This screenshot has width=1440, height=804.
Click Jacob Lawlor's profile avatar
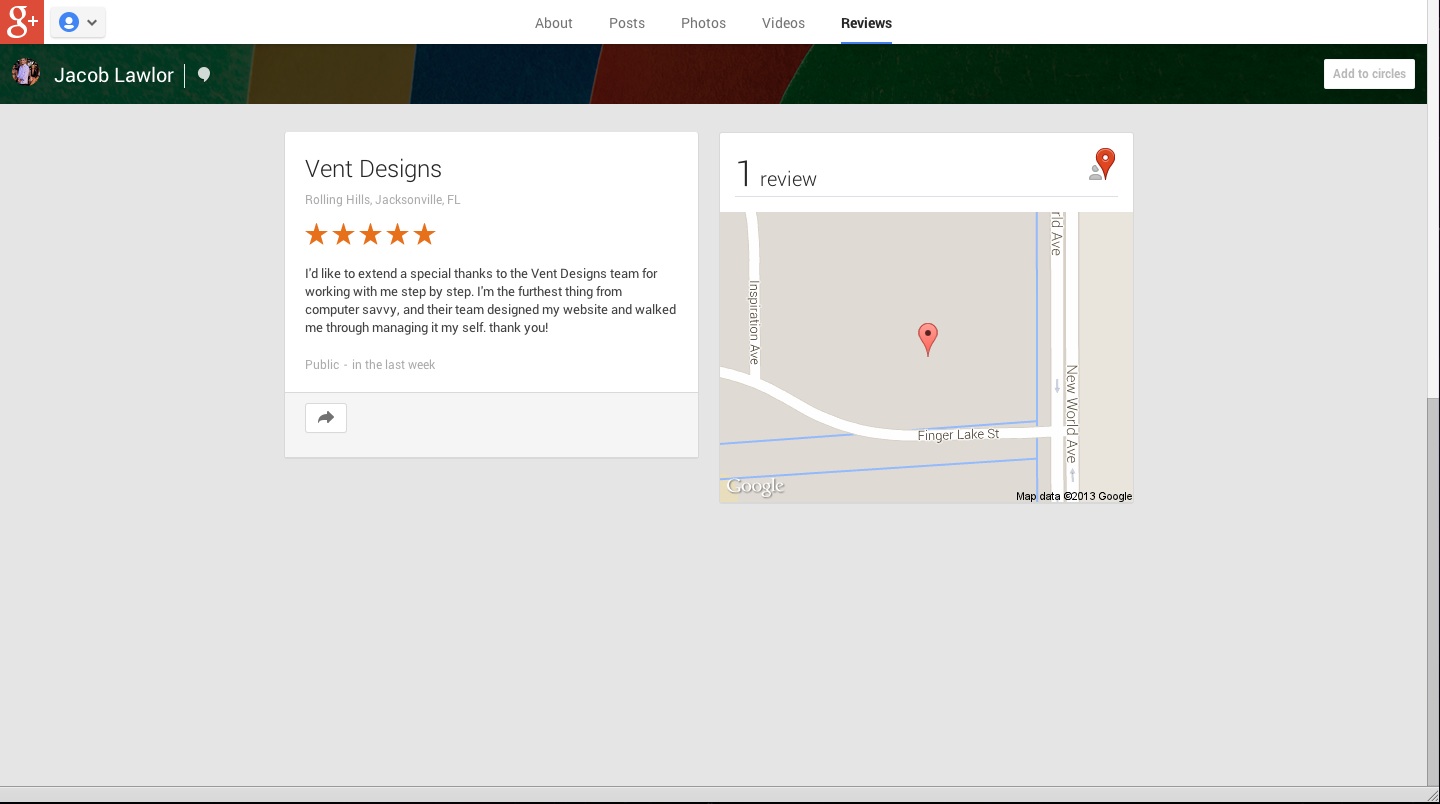point(26,73)
